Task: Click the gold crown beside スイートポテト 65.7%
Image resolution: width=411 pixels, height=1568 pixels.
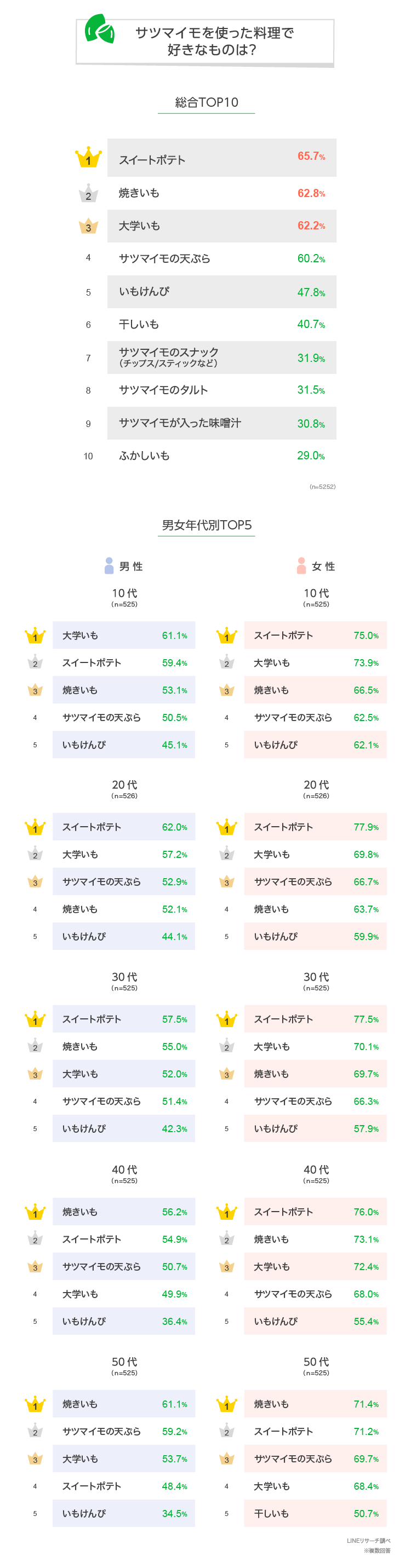Action: point(88,157)
